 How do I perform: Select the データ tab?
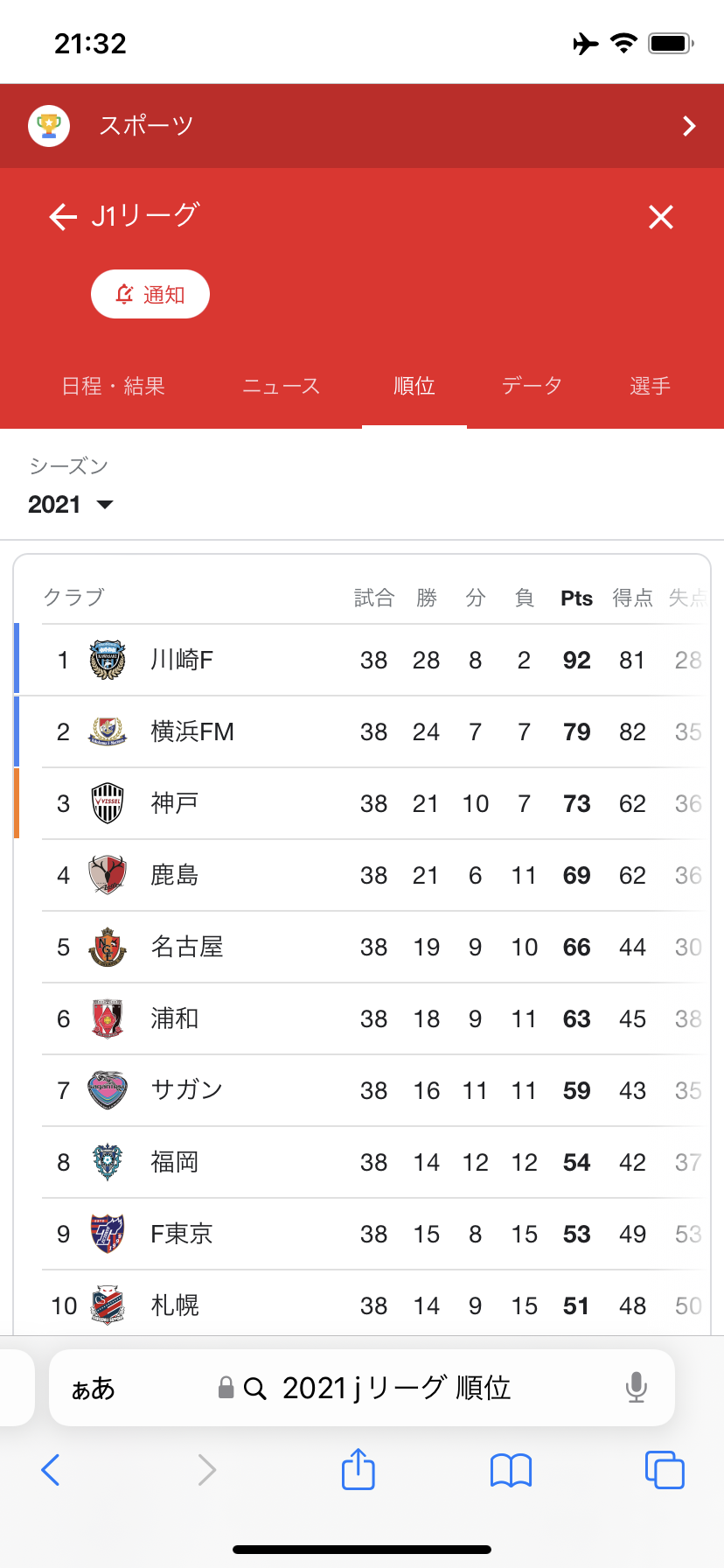(532, 386)
